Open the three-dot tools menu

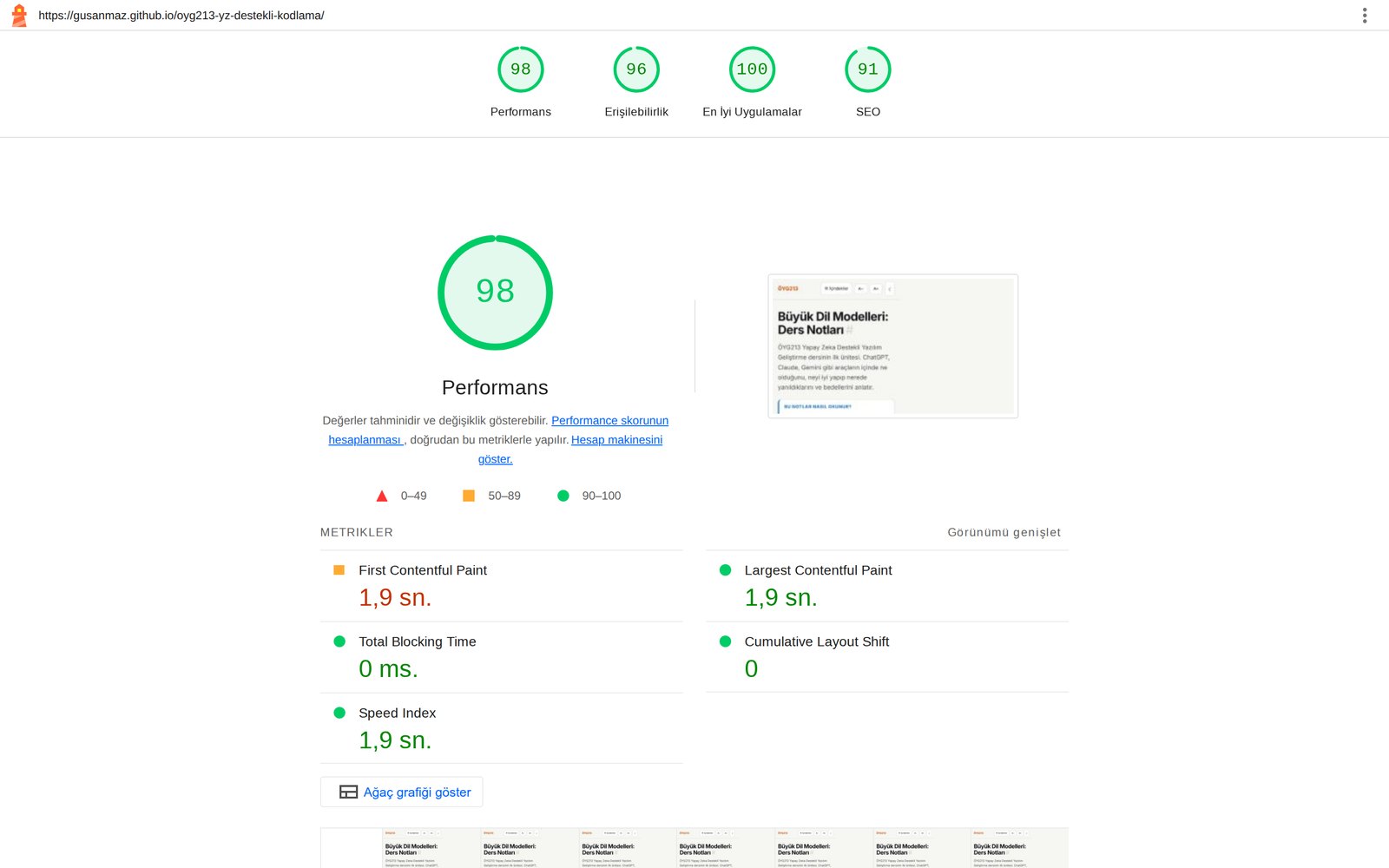pyautogui.click(x=1365, y=16)
